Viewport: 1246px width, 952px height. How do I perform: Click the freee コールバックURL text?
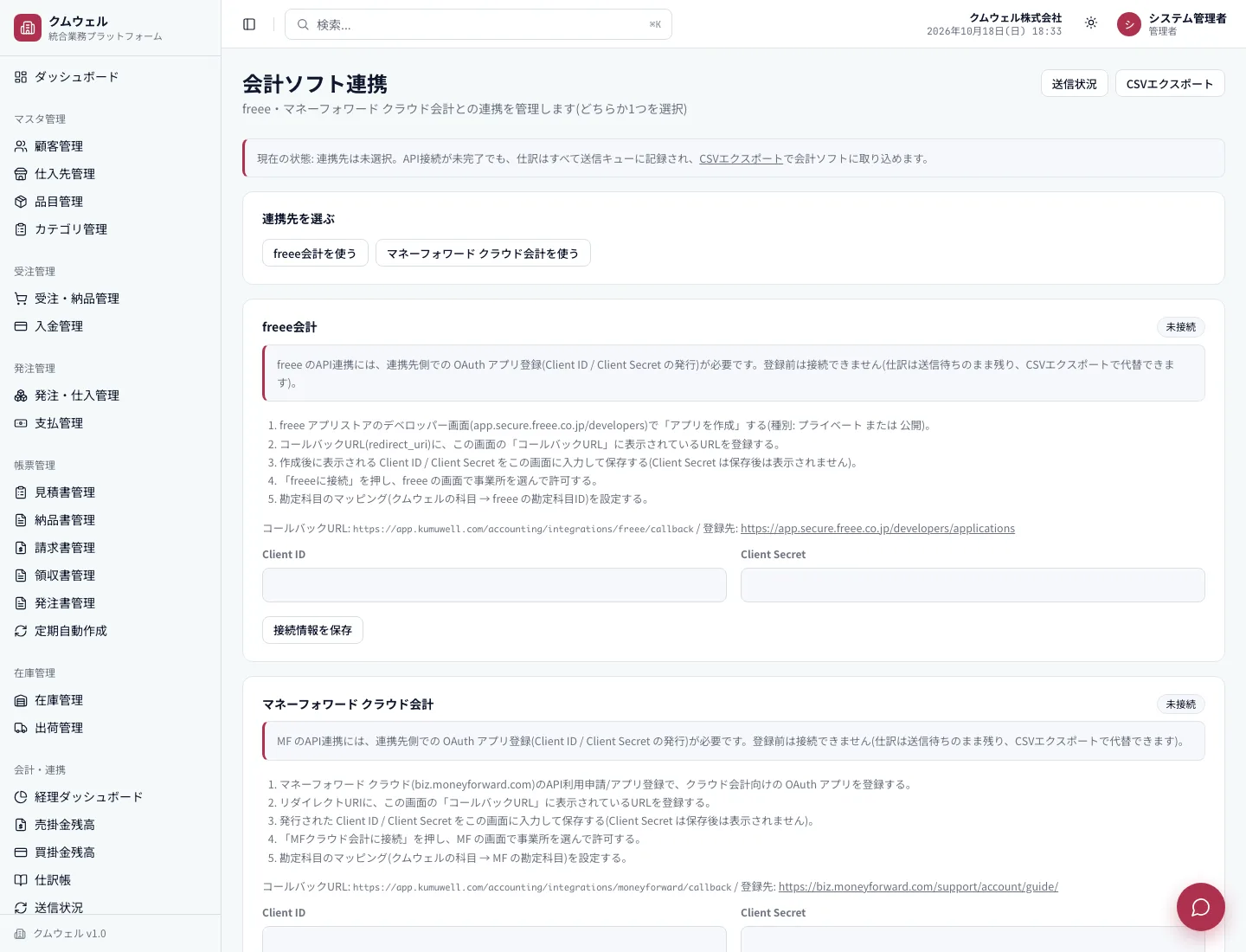click(523, 529)
